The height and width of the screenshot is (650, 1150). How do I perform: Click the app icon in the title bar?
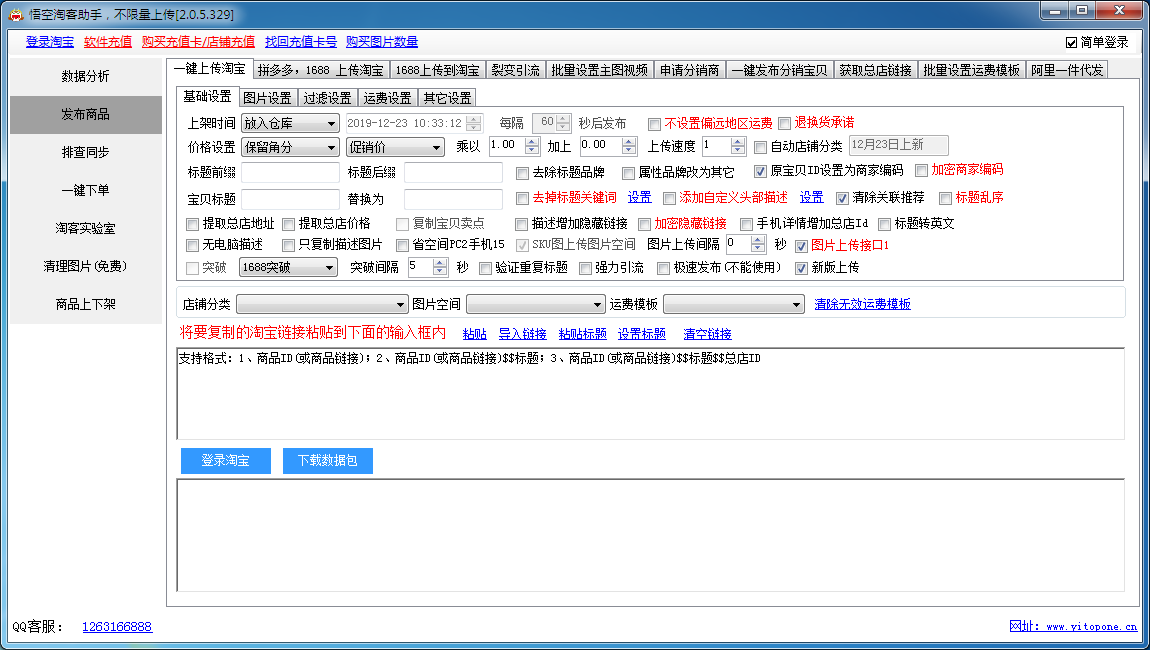(15, 14)
